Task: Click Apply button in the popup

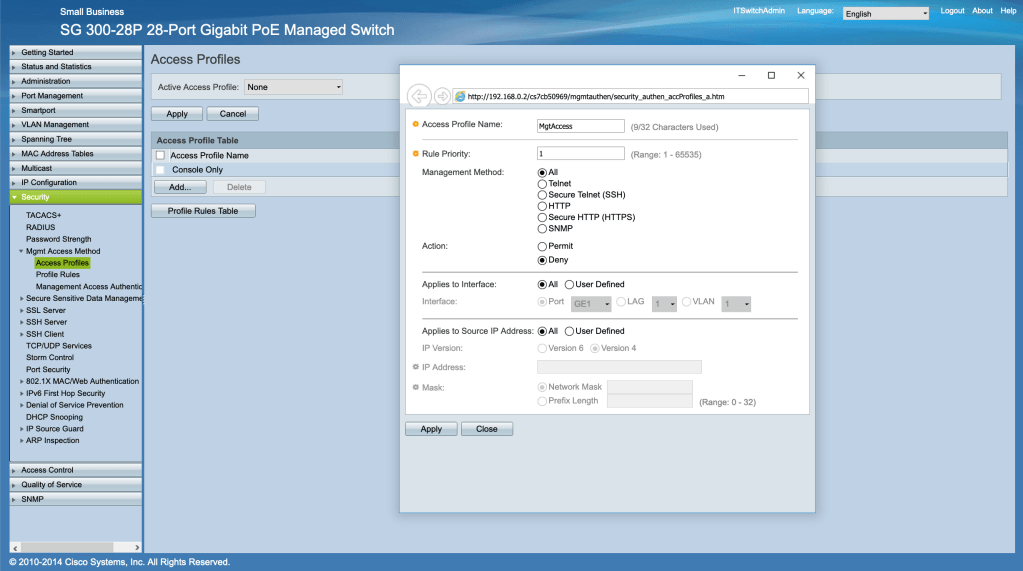Action: pyautogui.click(x=431, y=429)
